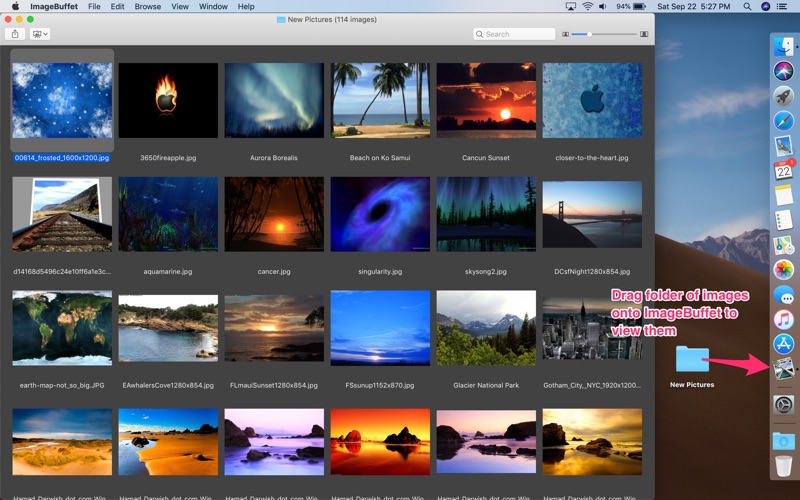Screen dimensions: 800x500
Task: Click the FSsunup1152x870.jpg file name
Action: coord(380,385)
